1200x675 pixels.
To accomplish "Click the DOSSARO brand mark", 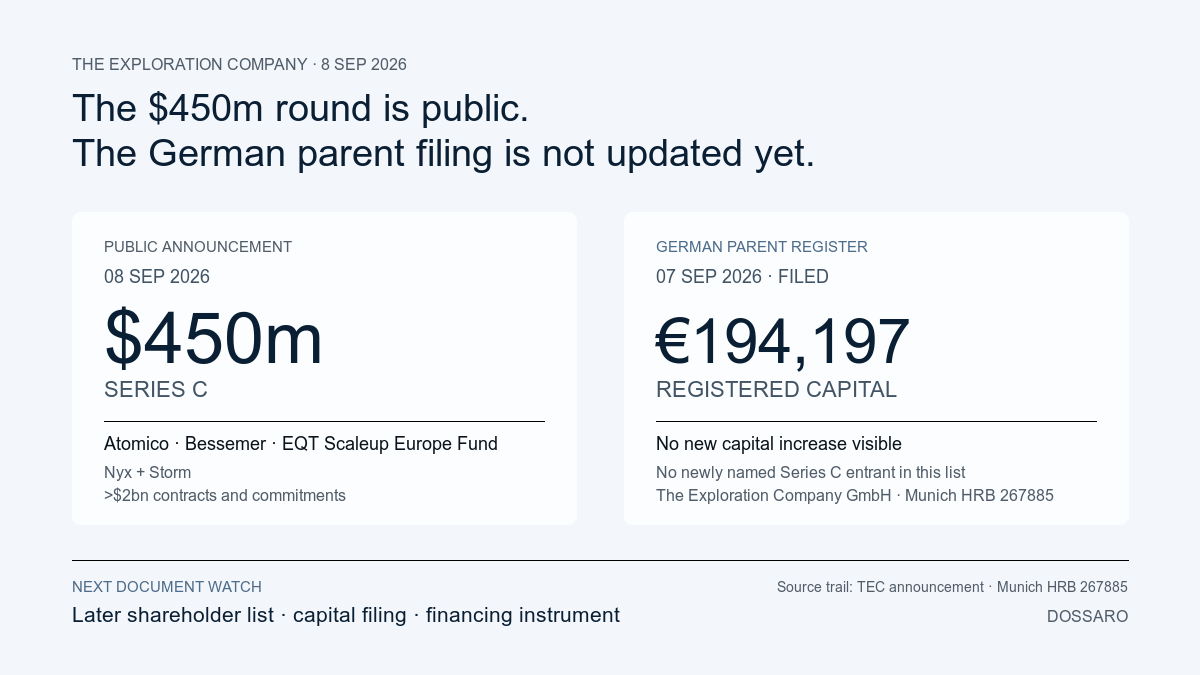I will pos(1087,617).
